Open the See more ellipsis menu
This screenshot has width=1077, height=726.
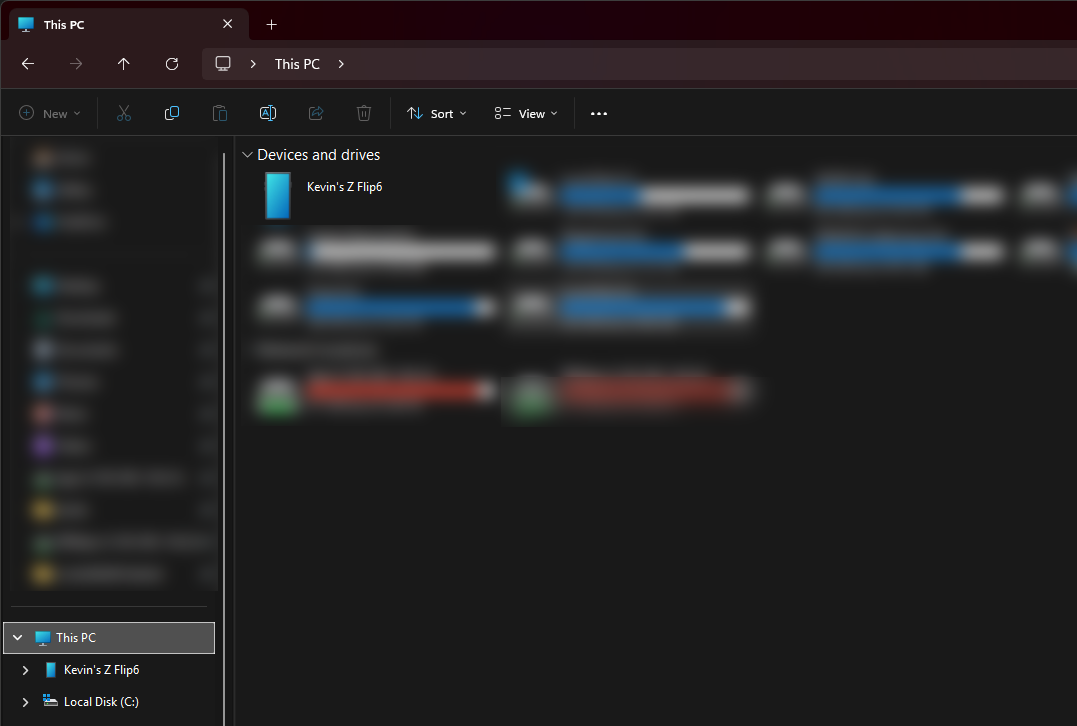(x=599, y=113)
